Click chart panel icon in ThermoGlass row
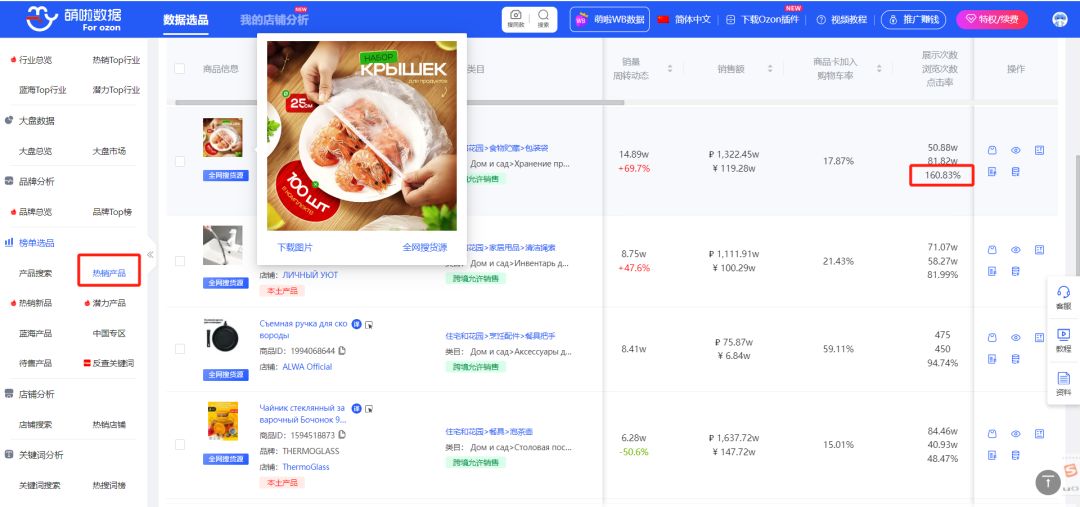The width and height of the screenshot is (1080, 507). (x=1039, y=433)
